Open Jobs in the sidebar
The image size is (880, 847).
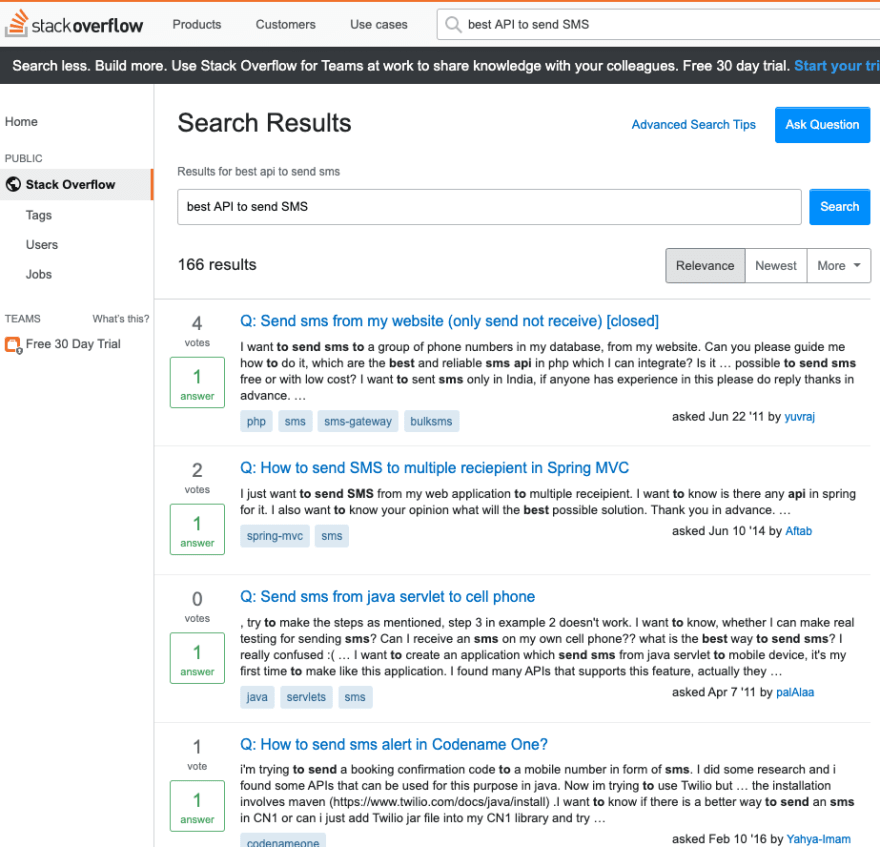coord(39,274)
